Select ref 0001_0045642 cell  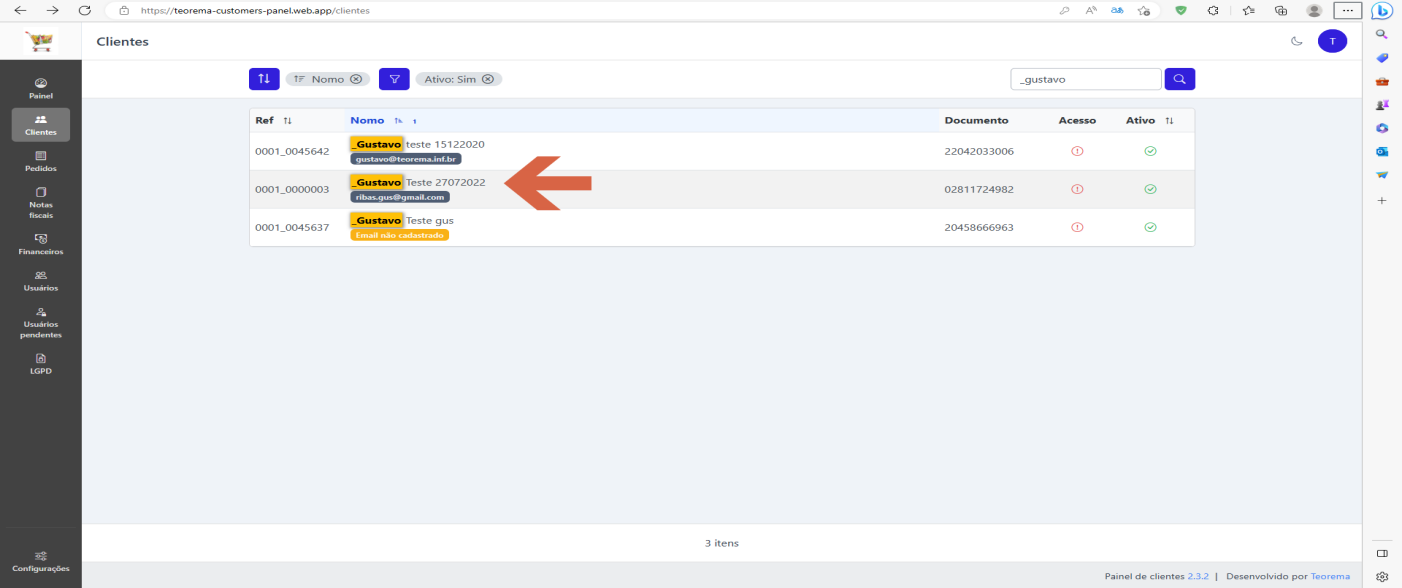[x=292, y=151]
